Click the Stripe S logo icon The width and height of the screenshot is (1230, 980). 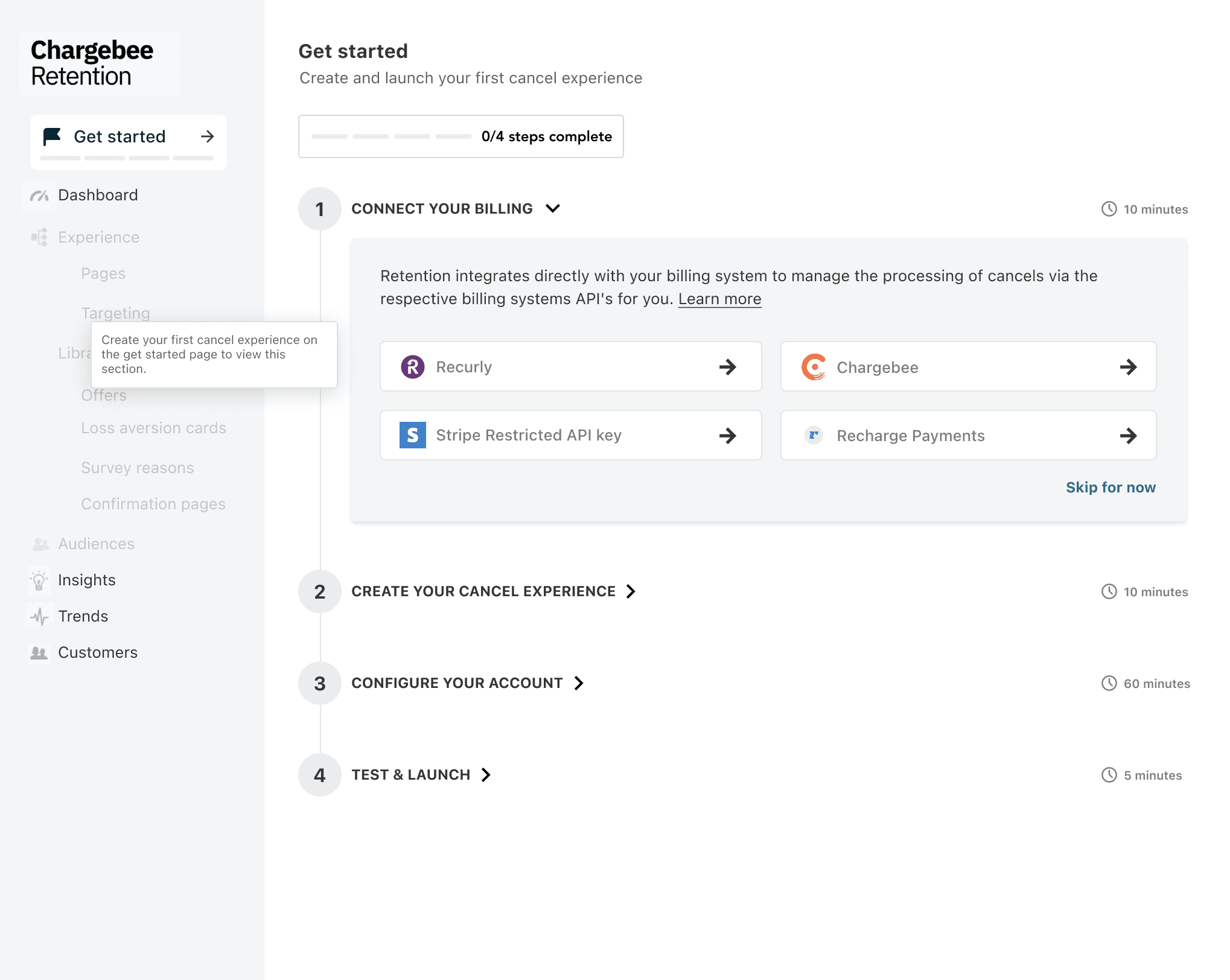(413, 435)
